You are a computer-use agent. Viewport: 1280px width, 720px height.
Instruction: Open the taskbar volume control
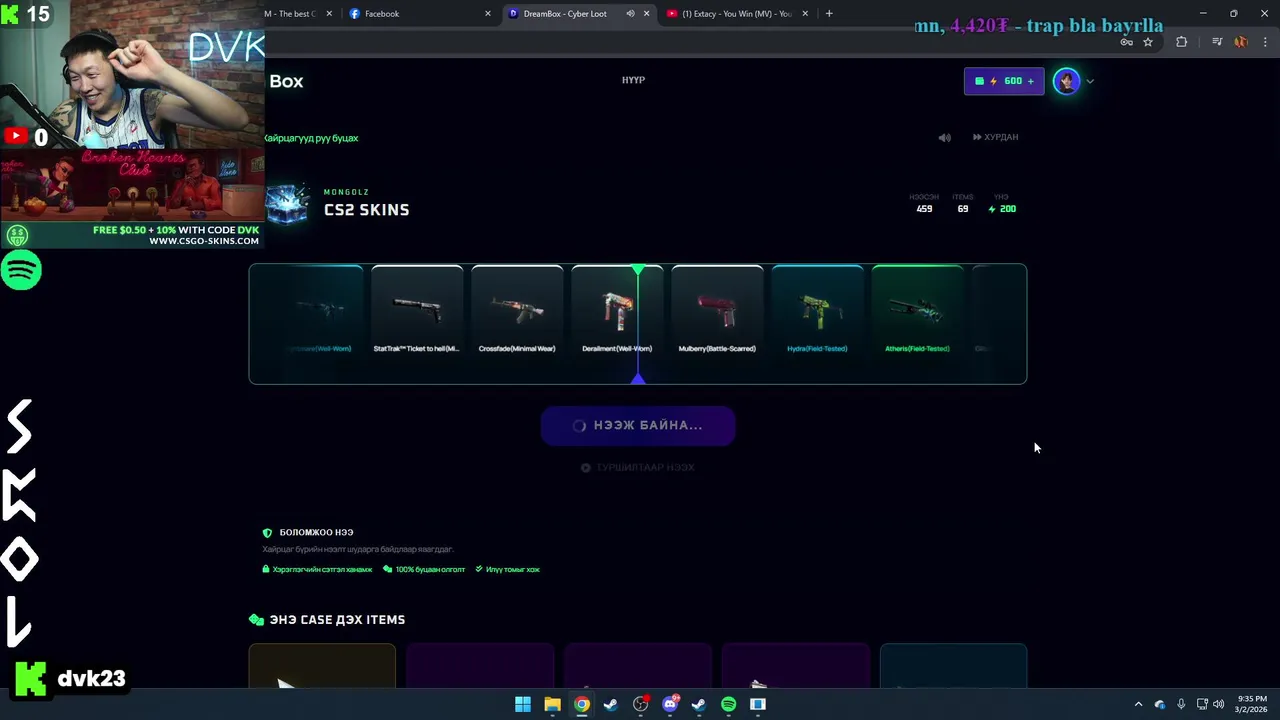1218,704
